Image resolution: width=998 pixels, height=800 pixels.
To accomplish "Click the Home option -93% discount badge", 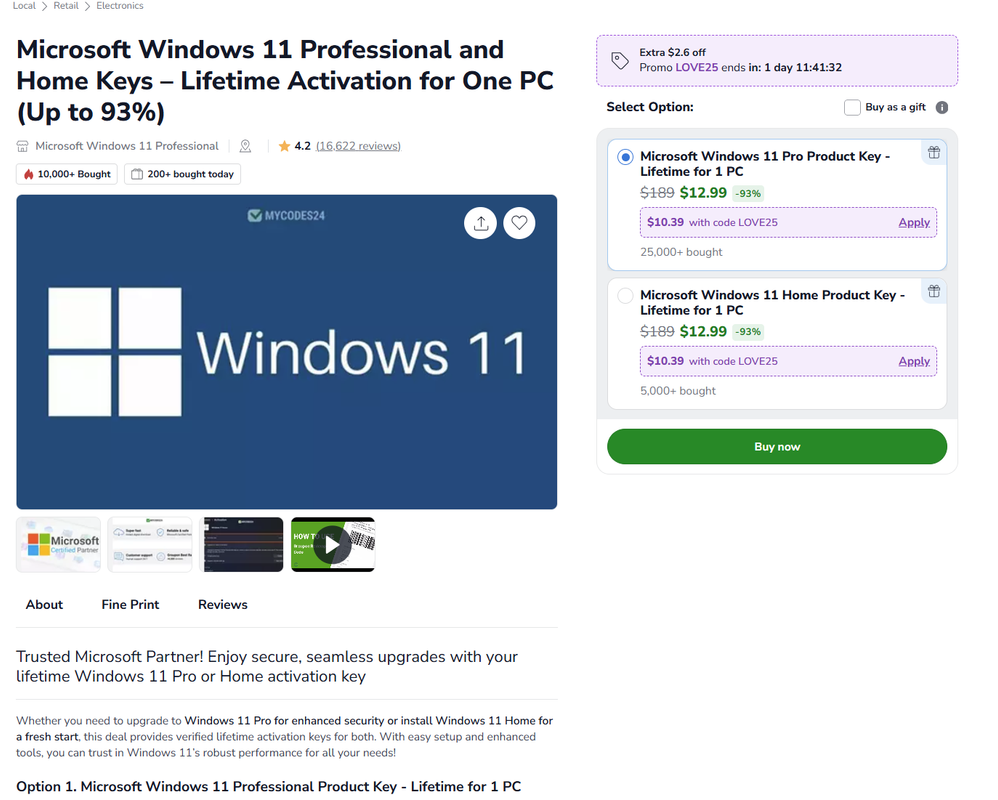I will pos(748,332).
